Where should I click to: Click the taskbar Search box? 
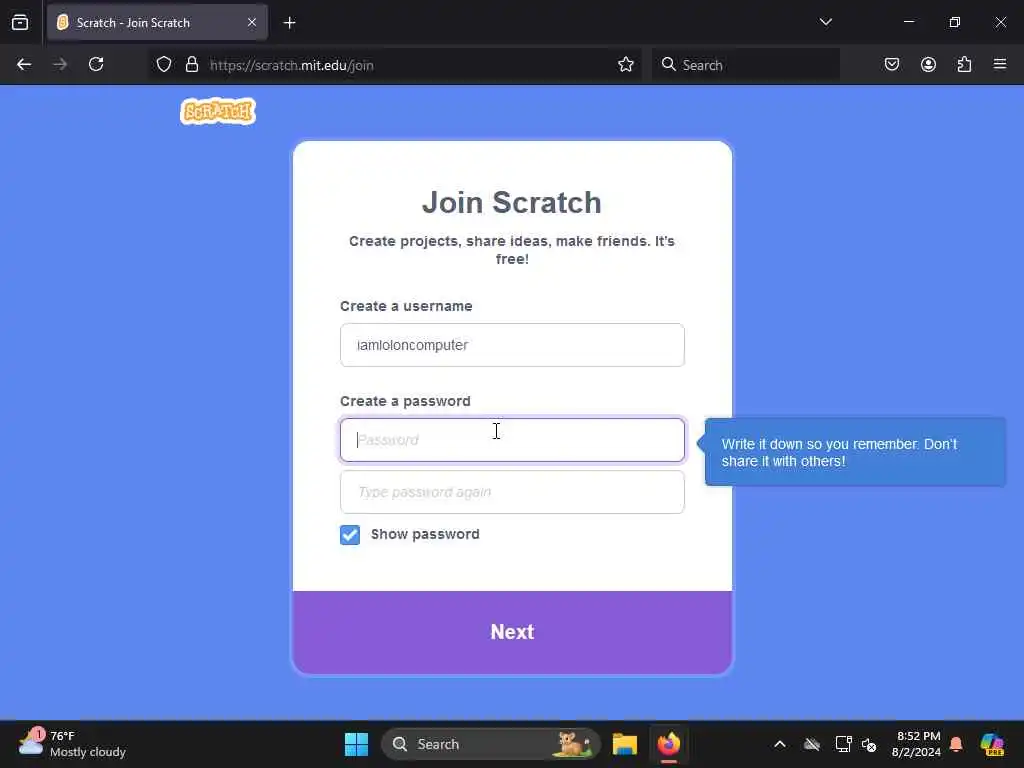pyautogui.click(x=490, y=744)
